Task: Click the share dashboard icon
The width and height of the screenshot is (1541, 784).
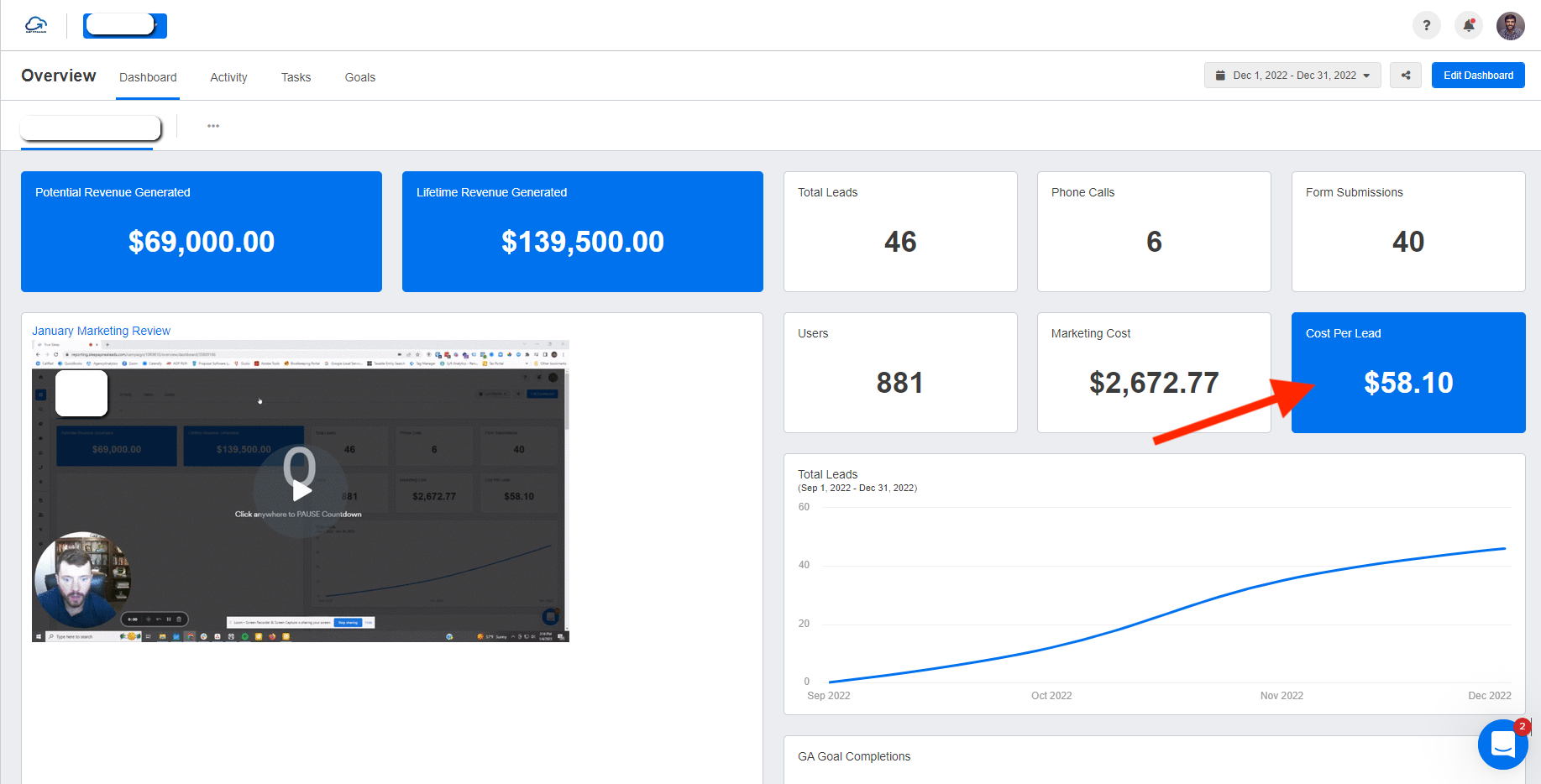Action: point(1405,76)
